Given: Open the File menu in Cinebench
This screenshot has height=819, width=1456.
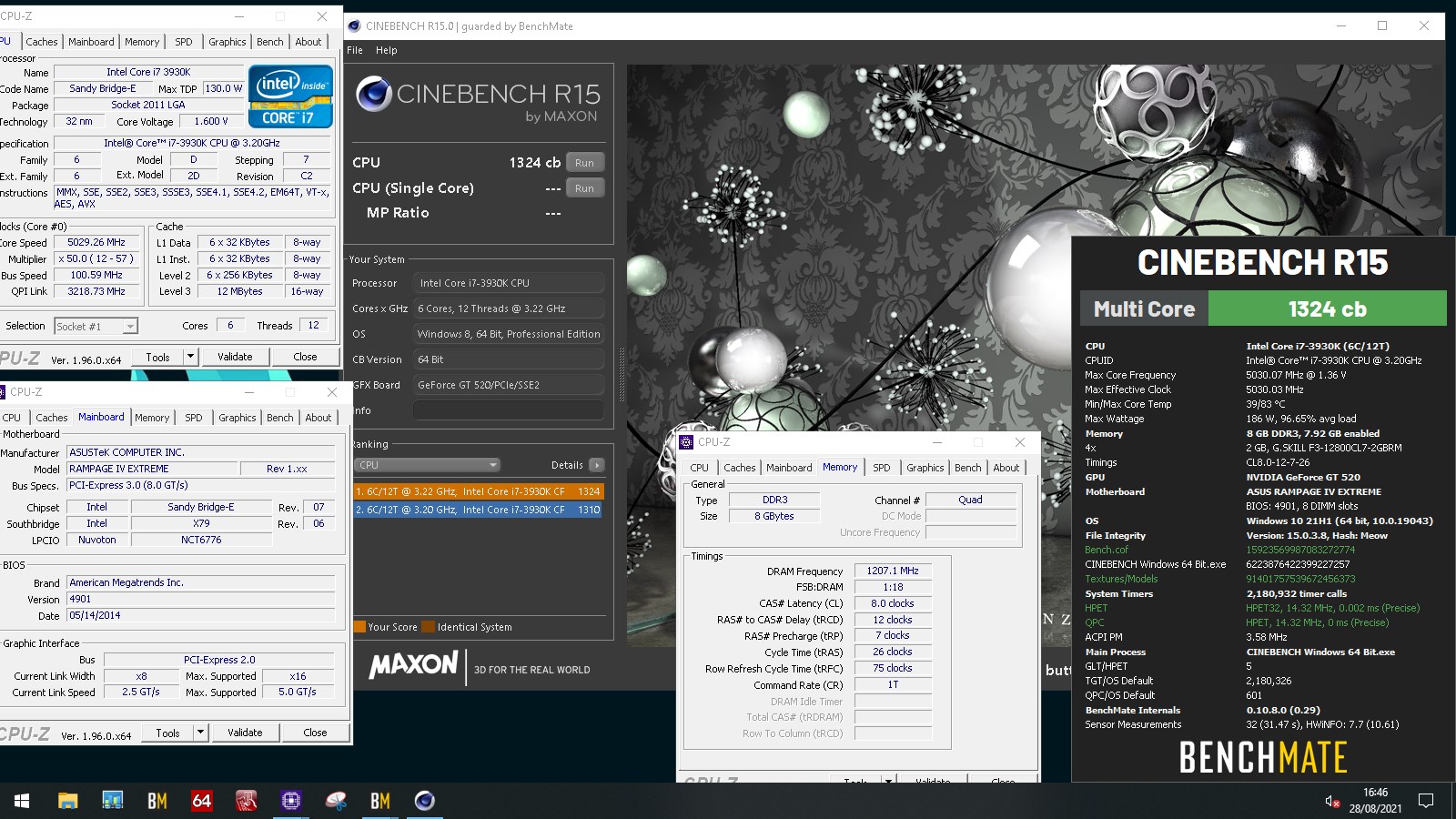Looking at the screenshot, I should pyautogui.click(x=355, y=50).
